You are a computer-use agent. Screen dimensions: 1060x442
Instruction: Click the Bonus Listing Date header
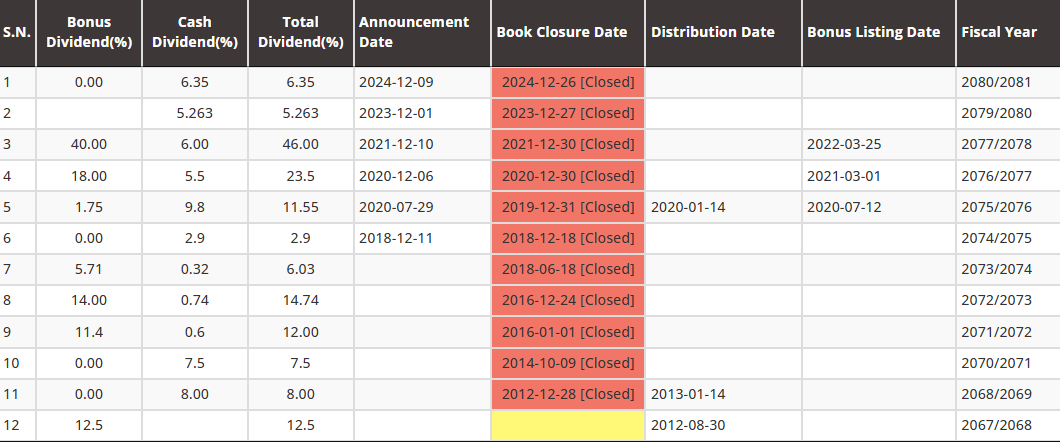[x=873, y=32]
